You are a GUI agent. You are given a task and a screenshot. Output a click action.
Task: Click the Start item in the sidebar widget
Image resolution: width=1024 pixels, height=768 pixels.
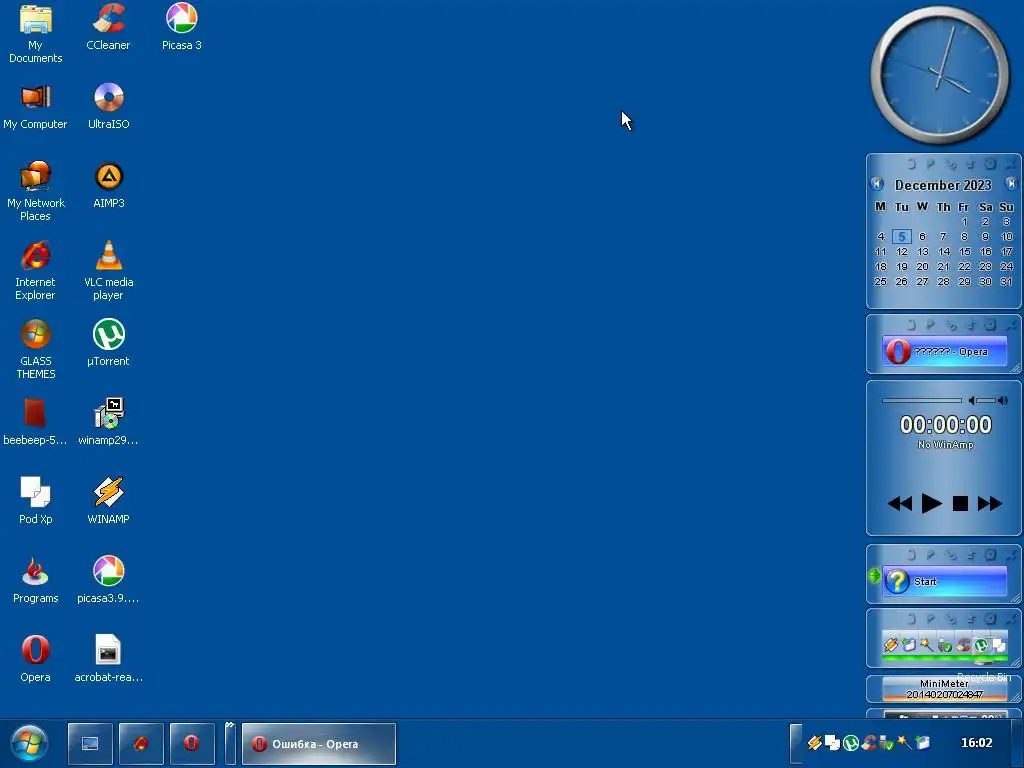point(944,581)
